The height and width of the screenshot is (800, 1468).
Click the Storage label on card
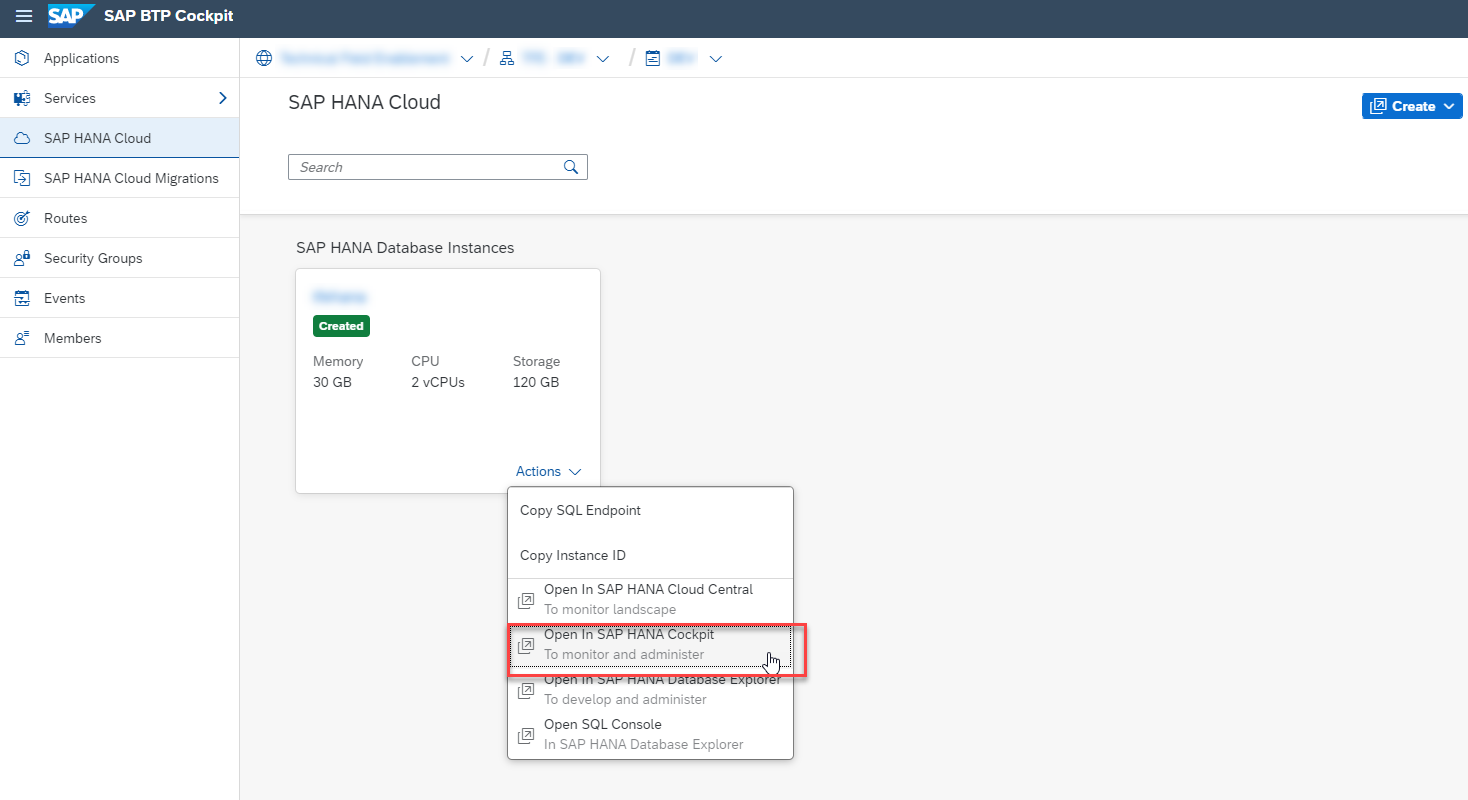pos(537,361)
